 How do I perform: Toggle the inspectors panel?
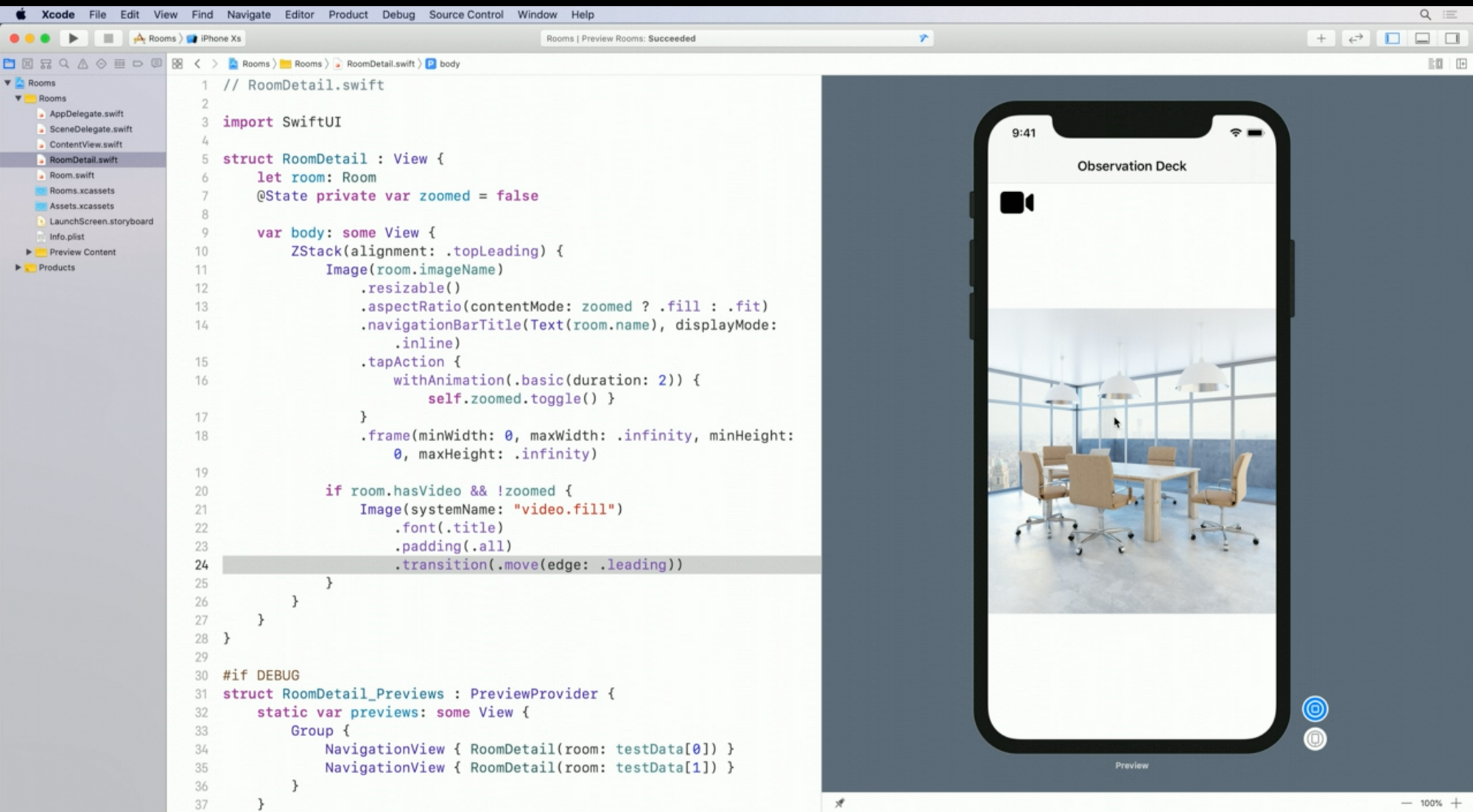pos(1452,38)
